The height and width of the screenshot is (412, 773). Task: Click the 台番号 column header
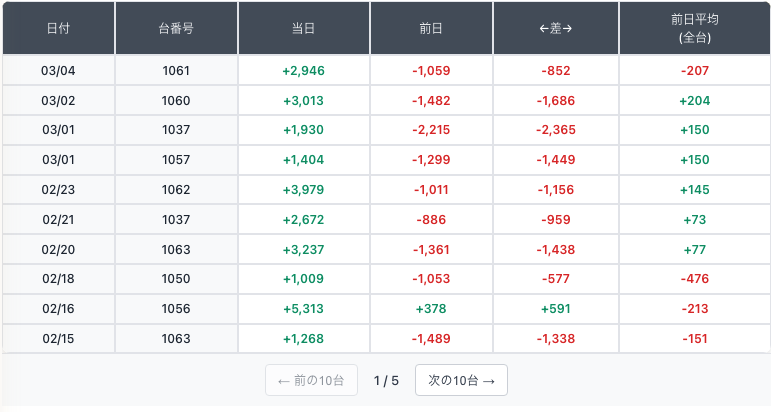[176, 29]
